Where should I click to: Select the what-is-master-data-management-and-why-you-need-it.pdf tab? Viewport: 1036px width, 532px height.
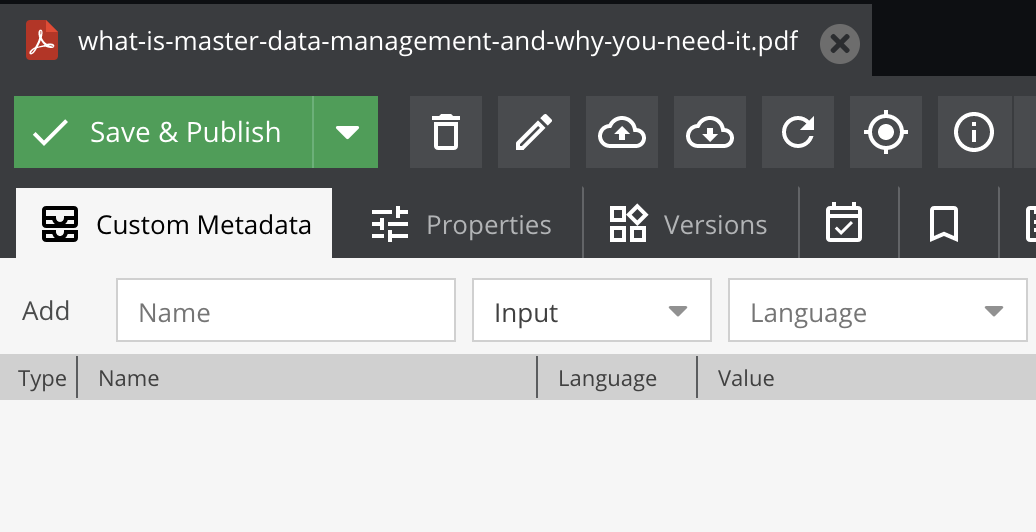[x=436, y=41]
